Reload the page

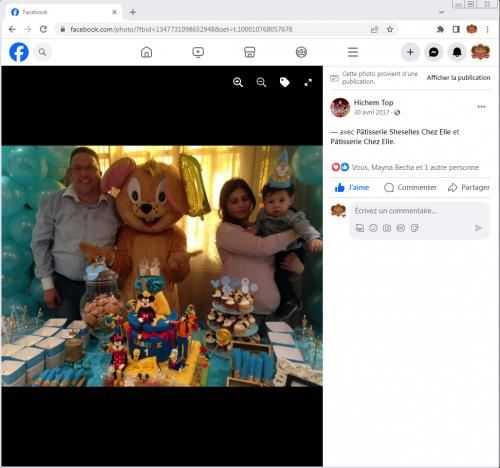tap(43, 29)
